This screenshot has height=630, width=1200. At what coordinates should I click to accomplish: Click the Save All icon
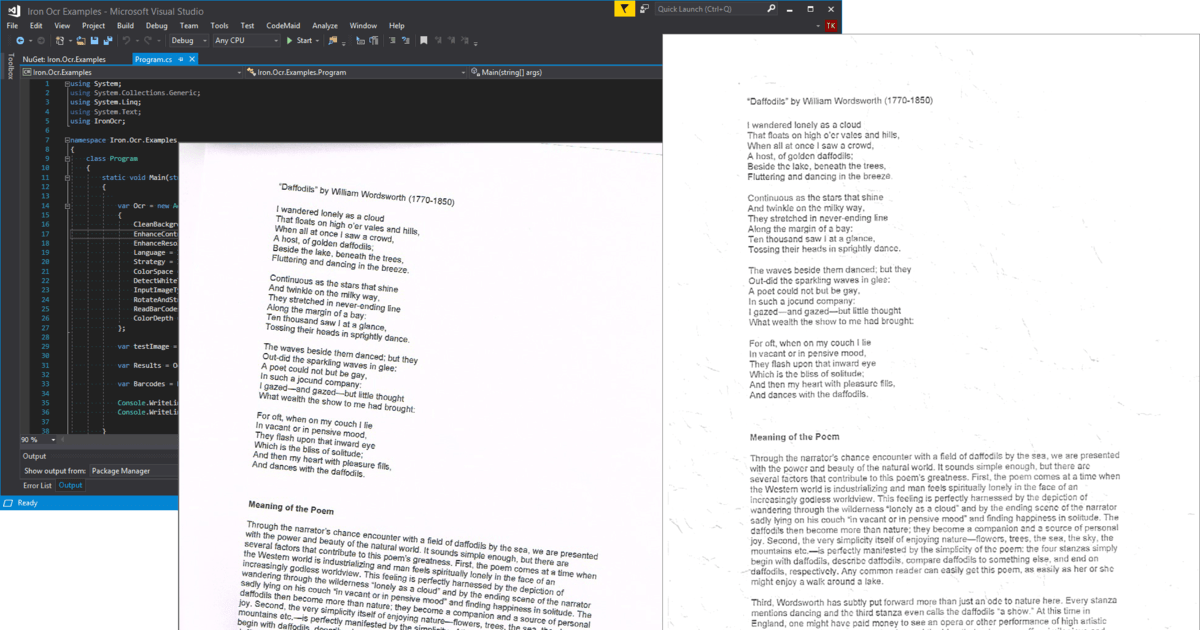coord(108,41)
